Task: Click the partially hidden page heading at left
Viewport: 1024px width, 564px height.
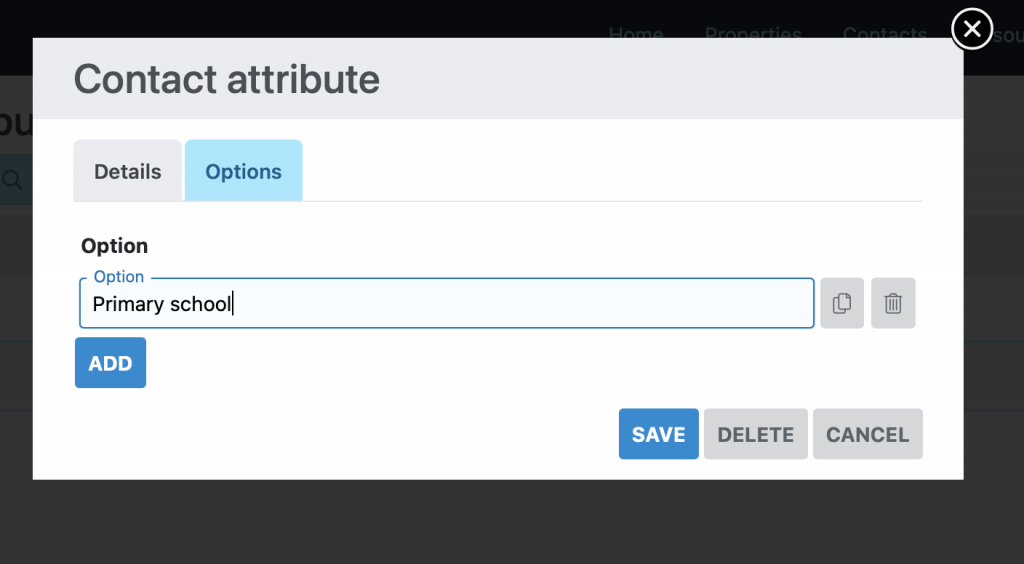Action: [14, 122]
